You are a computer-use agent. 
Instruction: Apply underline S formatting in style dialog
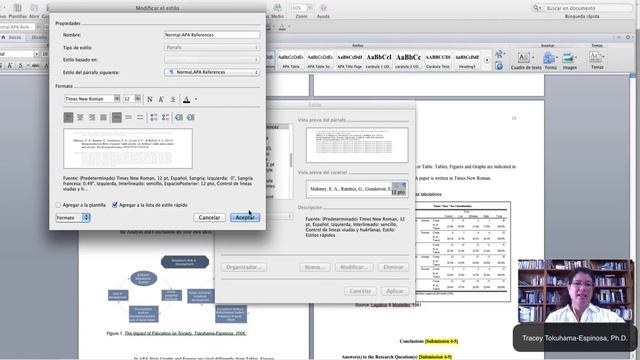tap(173, 99)
